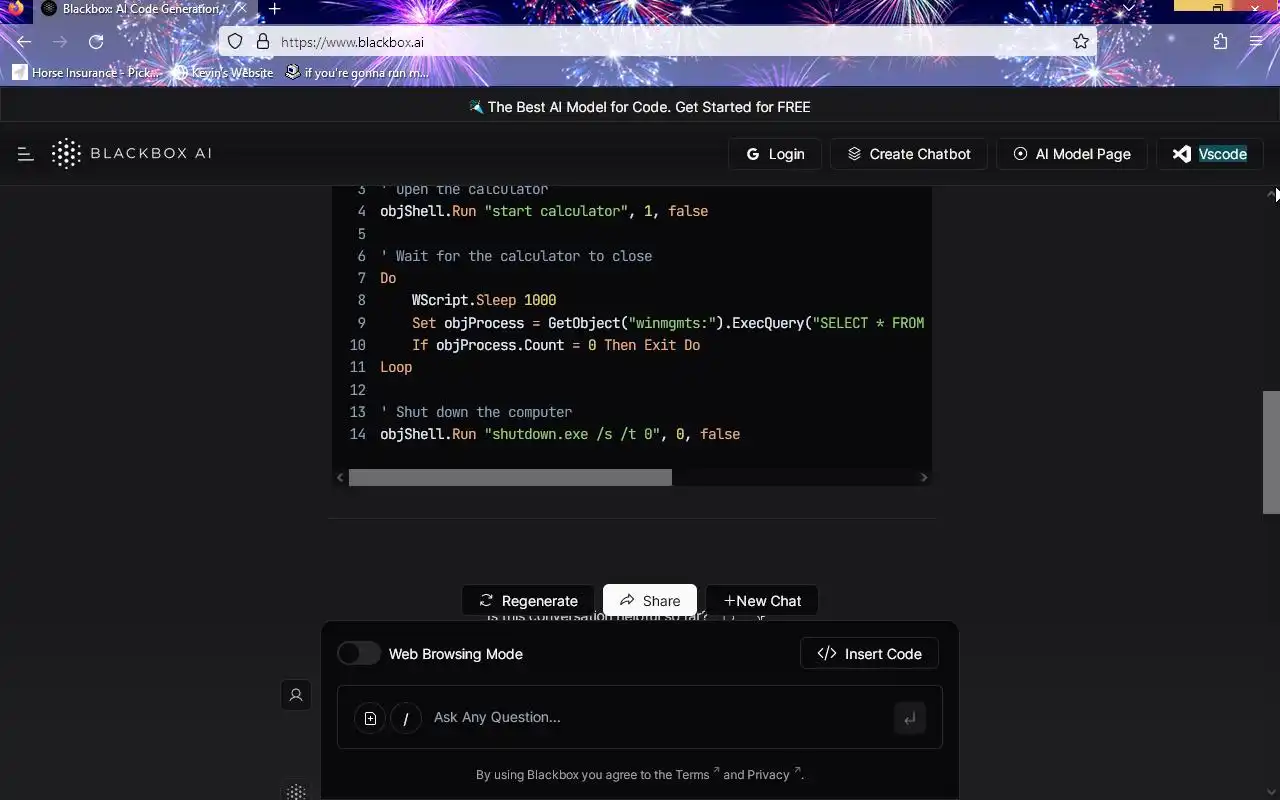Click the browser back arrow
The height and width of the screenshot is (800, 1280).
(24, 41)
